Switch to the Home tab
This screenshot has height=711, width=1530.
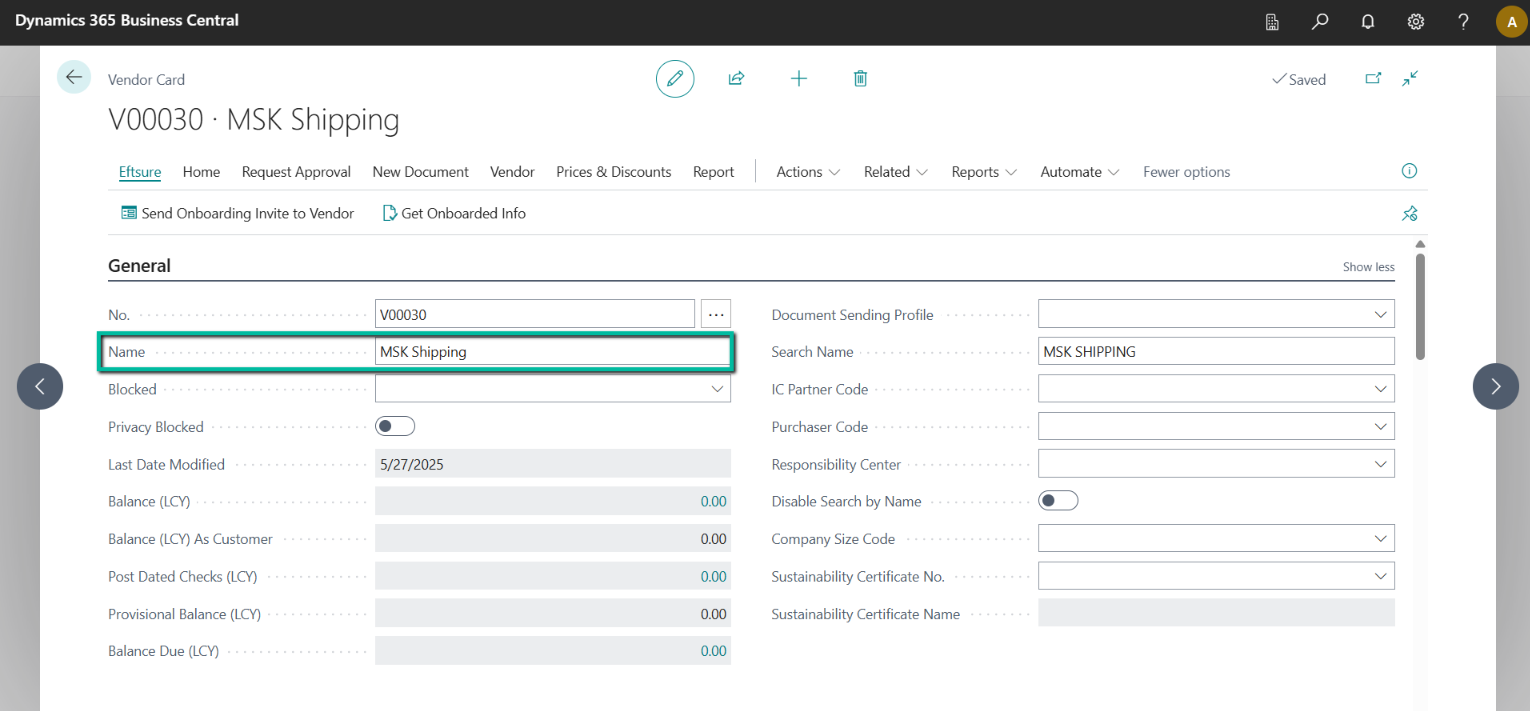coord(201,172)
